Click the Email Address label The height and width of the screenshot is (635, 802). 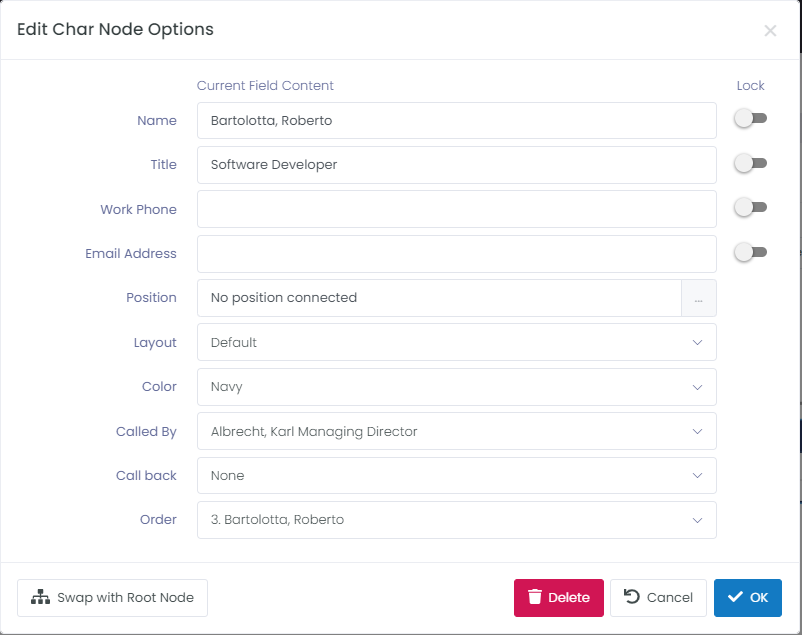[130, 254]
